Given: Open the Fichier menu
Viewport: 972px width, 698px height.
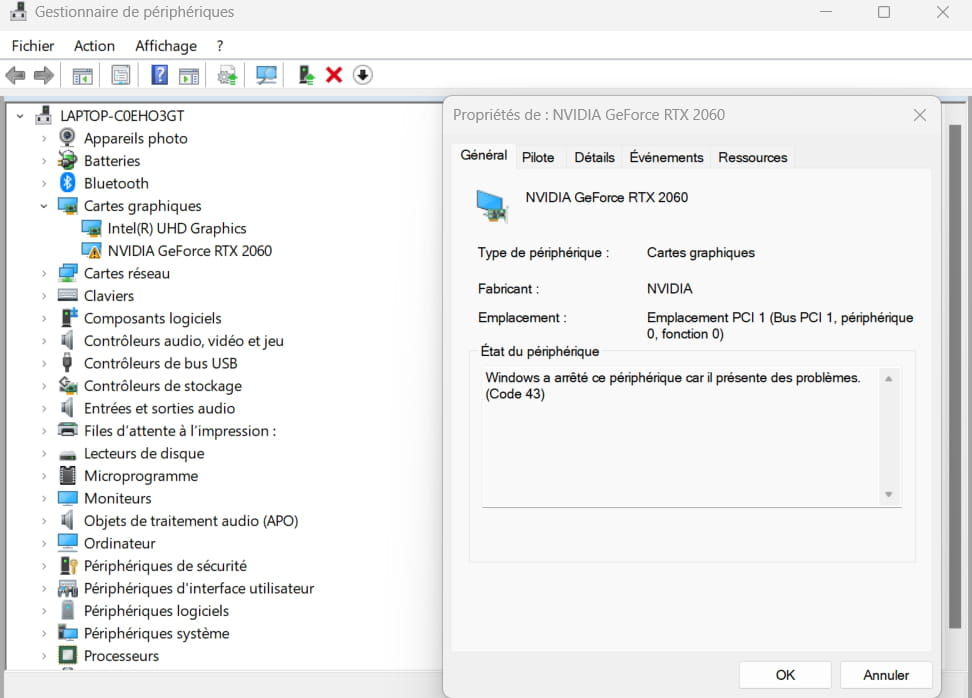Looking at the screenshot, I should (x=33, y=46).
